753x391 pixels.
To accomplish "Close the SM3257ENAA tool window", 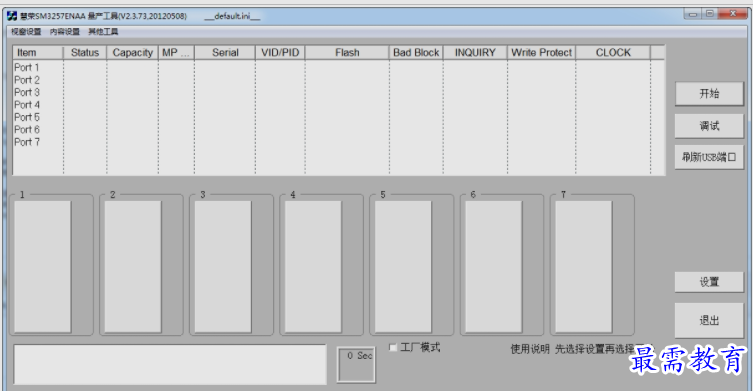I will 733,14.
